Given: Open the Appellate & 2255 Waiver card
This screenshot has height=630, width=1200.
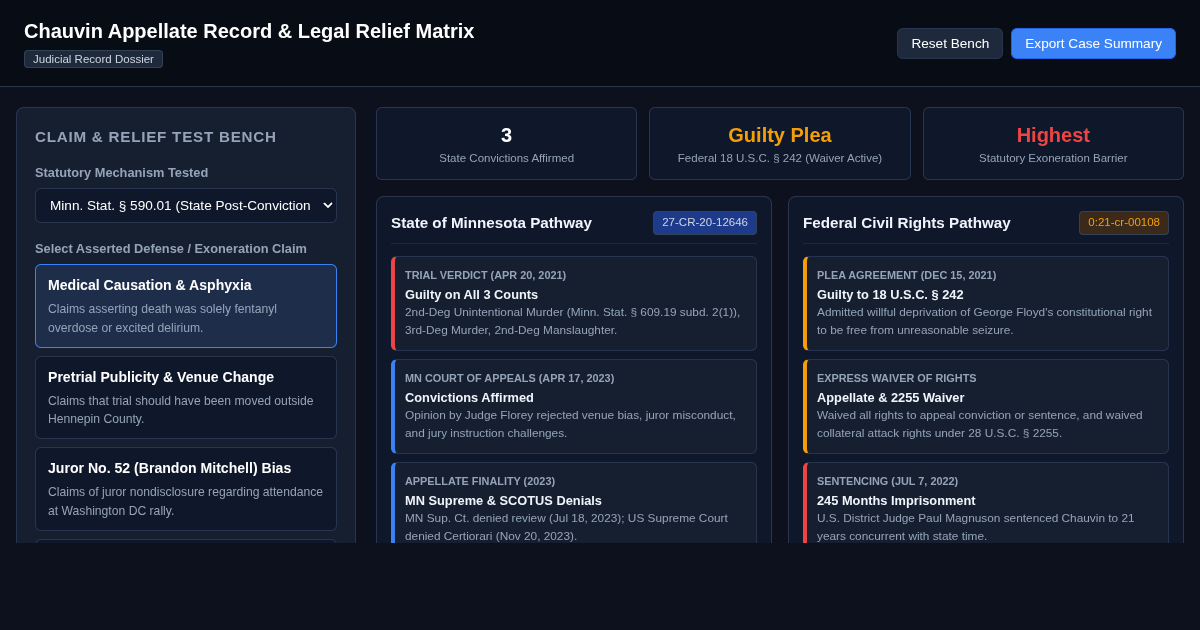Looking at the screenshot, I should pyautogui.click(x=986, y=407).
